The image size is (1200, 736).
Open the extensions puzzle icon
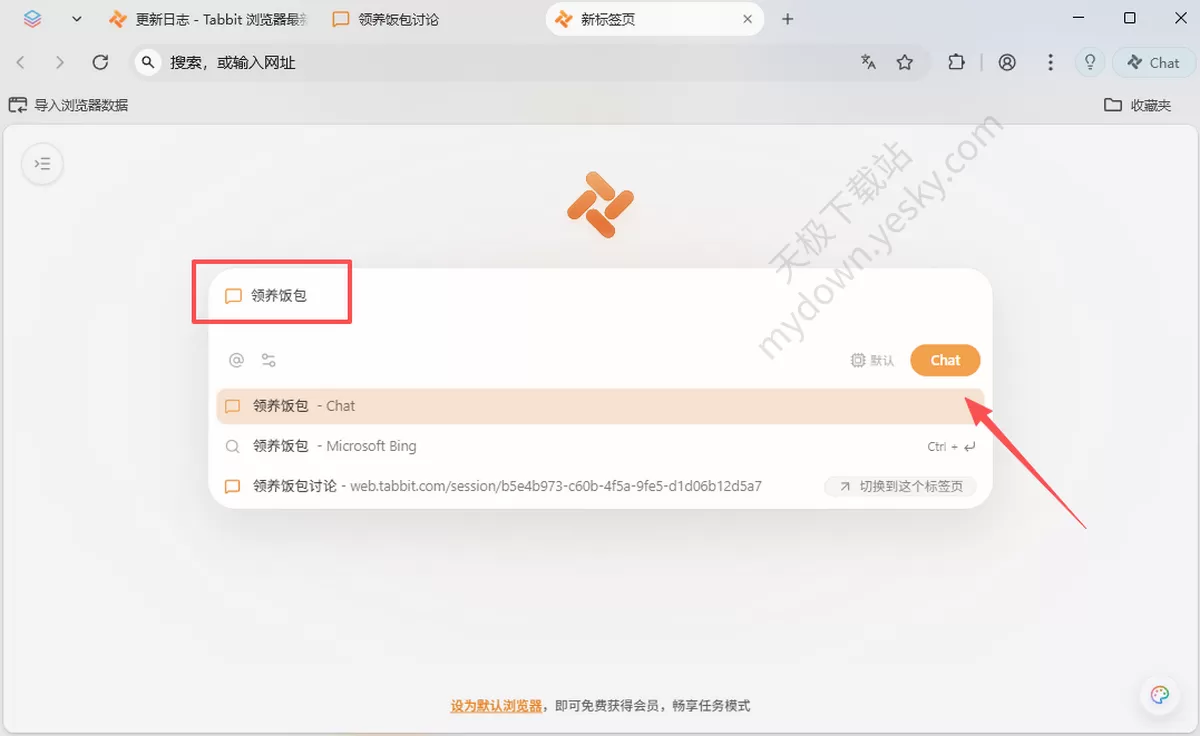pos(957,62)
